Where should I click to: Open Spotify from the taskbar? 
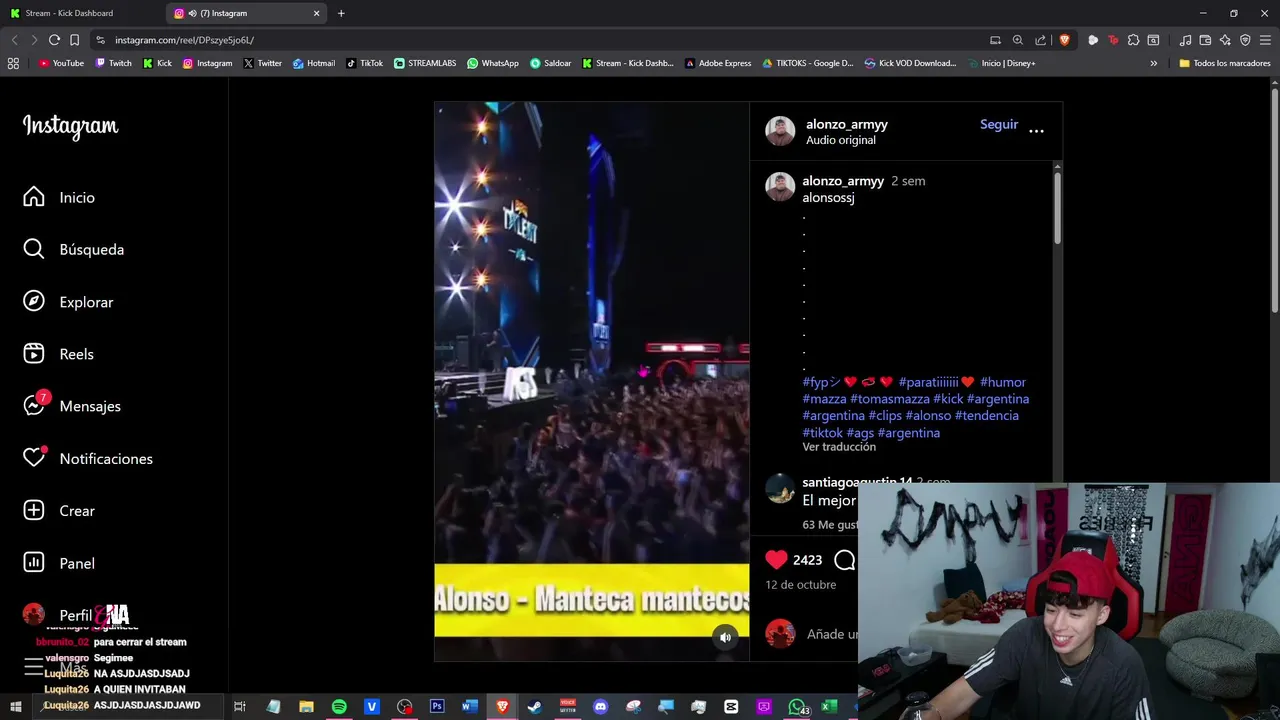click(x=339, y=707)
